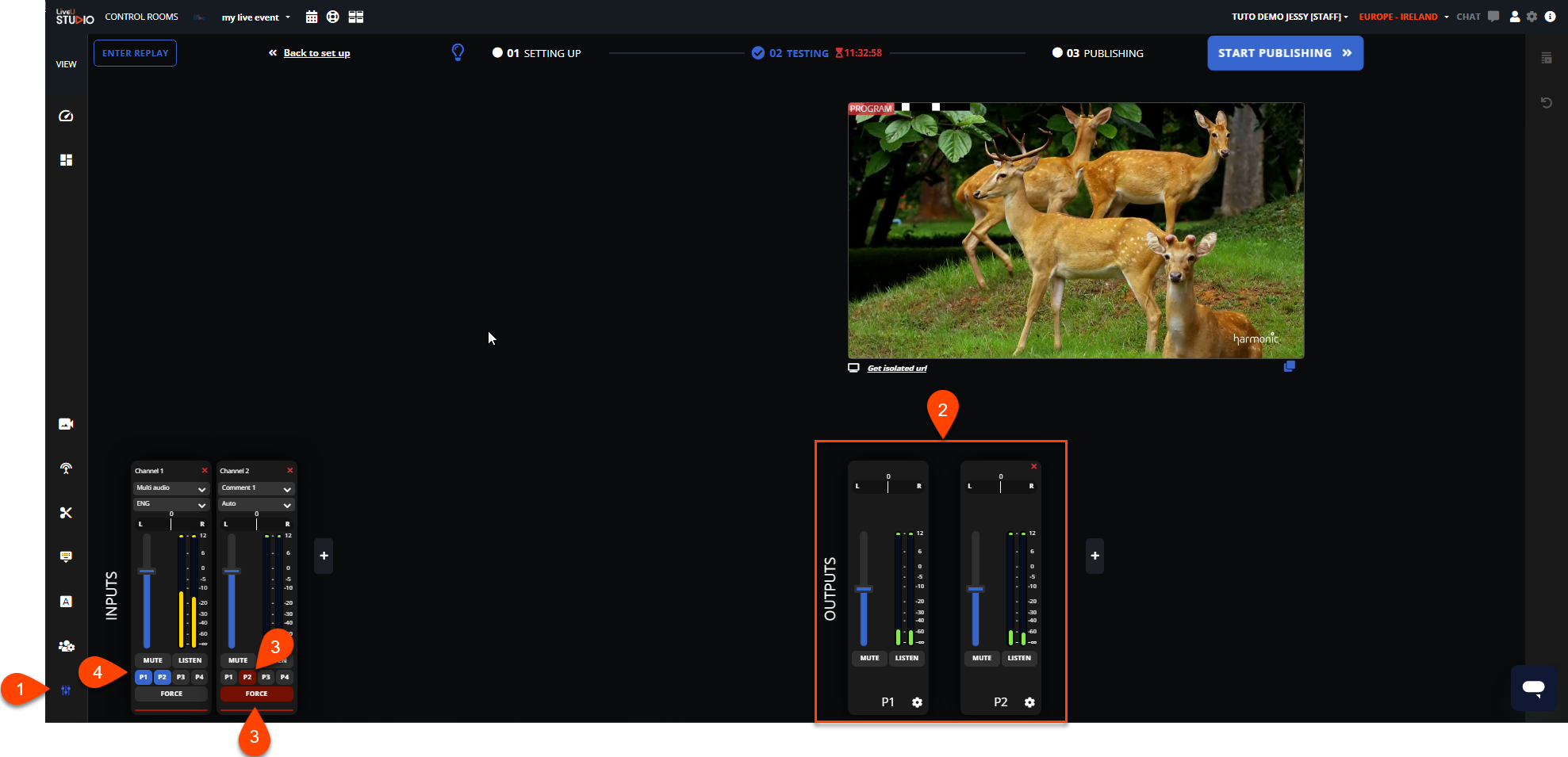Viewport: 1568px width, 757px height.
Task: Click the scissors clipping tool icon
Action: pos(66,513)
